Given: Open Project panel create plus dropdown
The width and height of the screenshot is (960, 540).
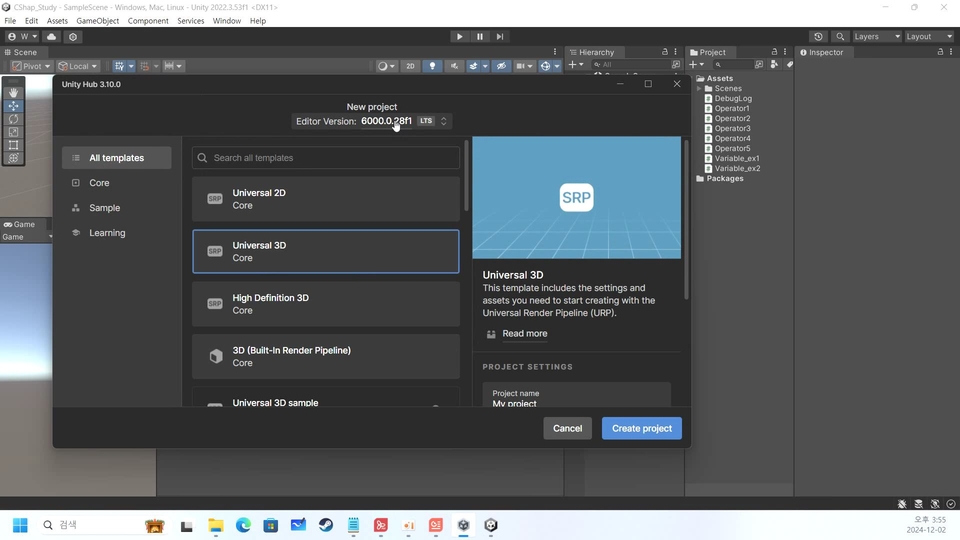Looking at the screenshot, I should (x=697, y=65).
